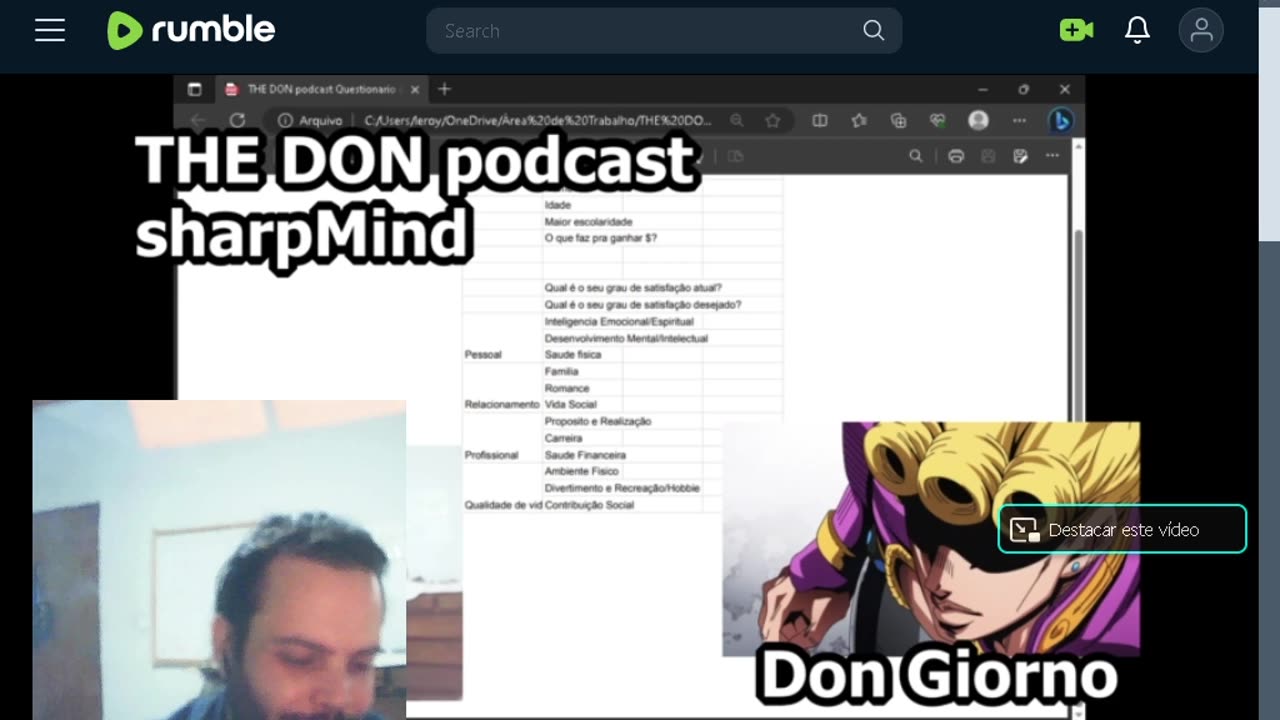Click the 'Familia' cell
The width and height of the screenshot is (1280, 720).
point(562,371)
